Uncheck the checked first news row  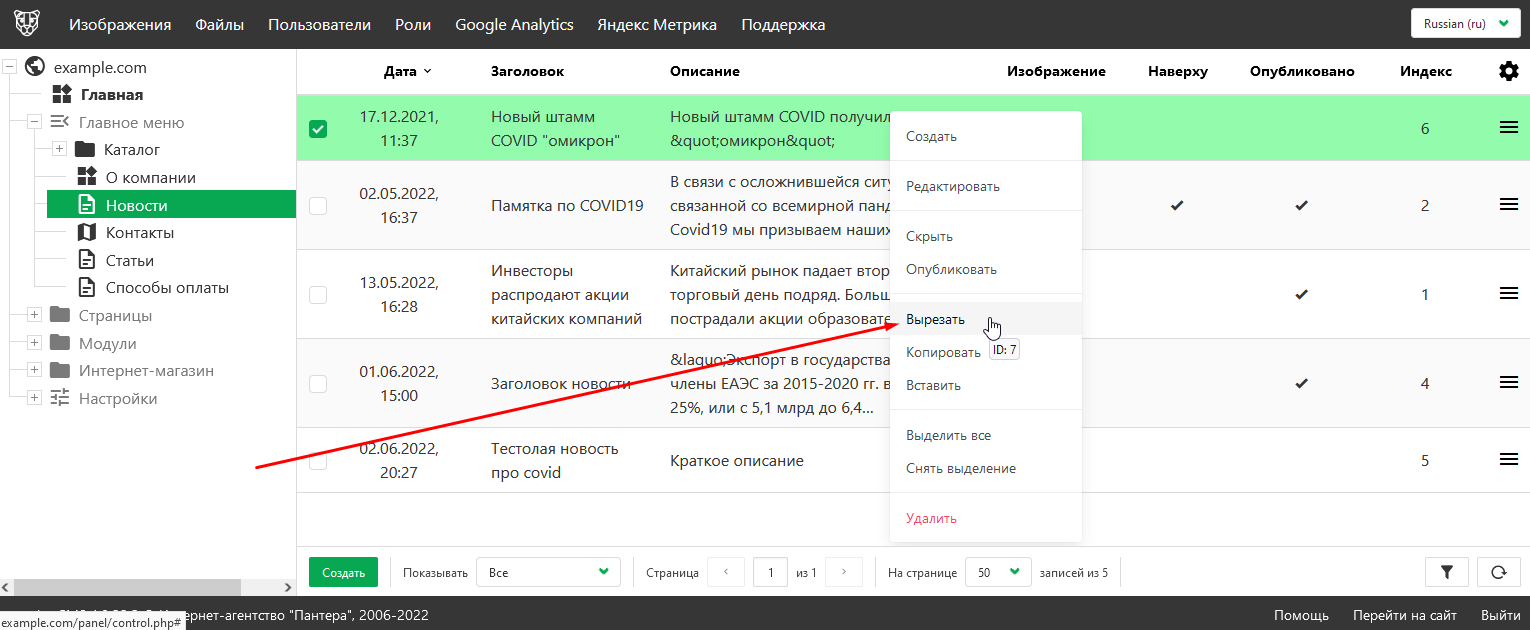click(318, 129)
